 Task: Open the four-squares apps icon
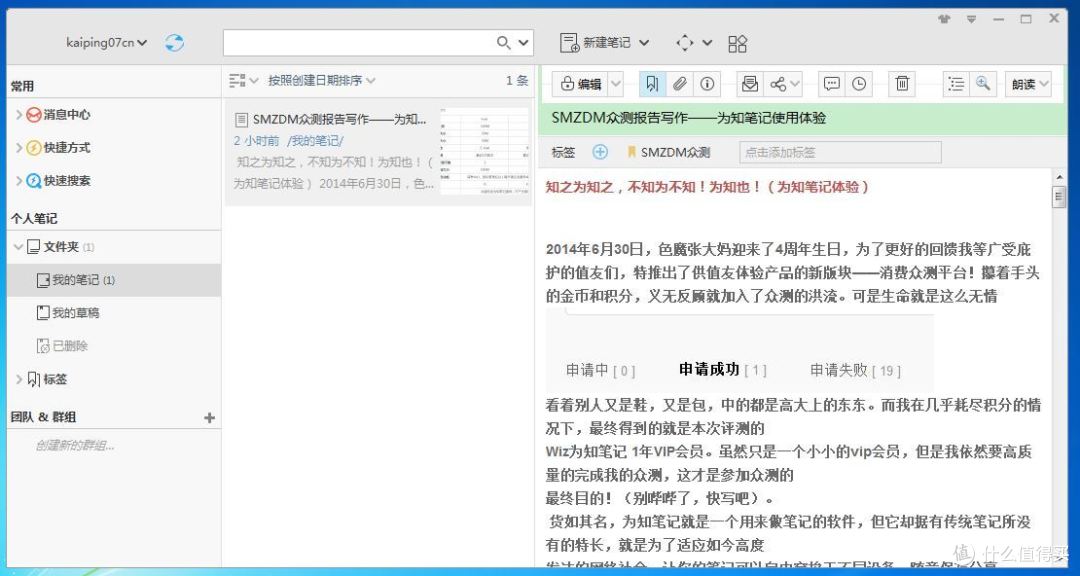(x=738, y=43)
